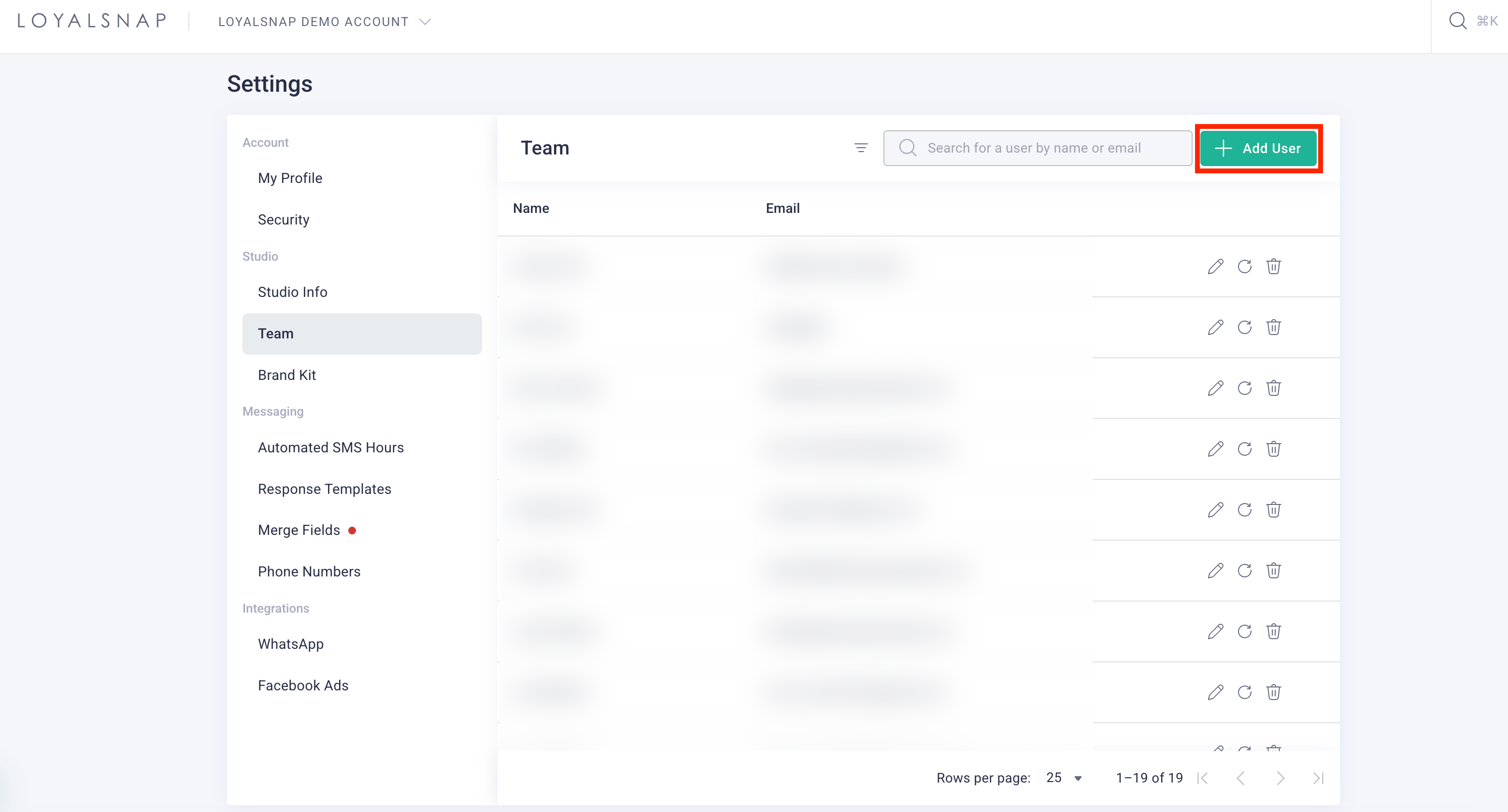Open the Rows per page dropdown showing 25
Viewport: 1508px width, 812px height.
click(x=1064, y=778)
